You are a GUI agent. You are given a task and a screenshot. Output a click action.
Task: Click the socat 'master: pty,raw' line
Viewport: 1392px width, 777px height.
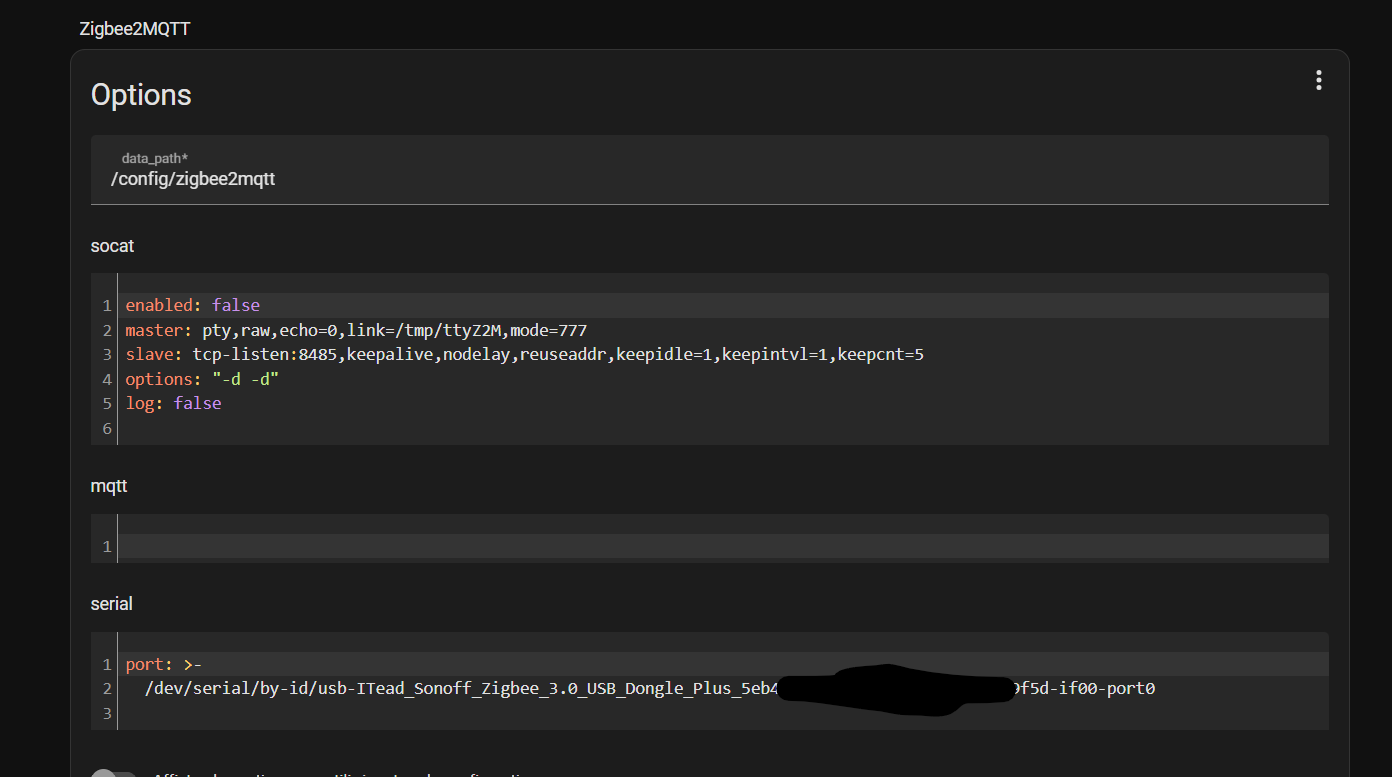[x=356, y=330]
